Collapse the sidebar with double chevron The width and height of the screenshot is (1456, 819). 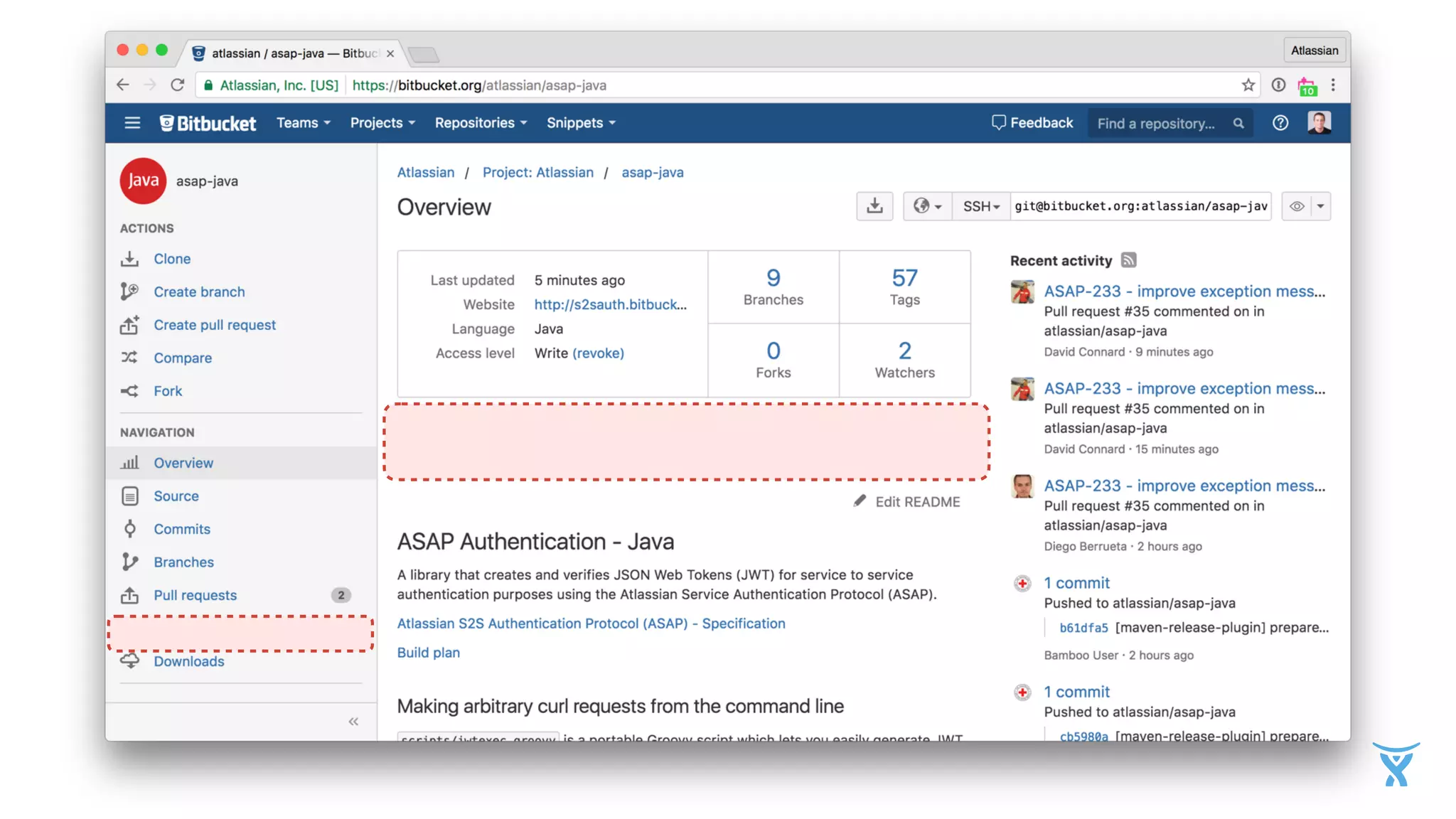click(353, 722)
